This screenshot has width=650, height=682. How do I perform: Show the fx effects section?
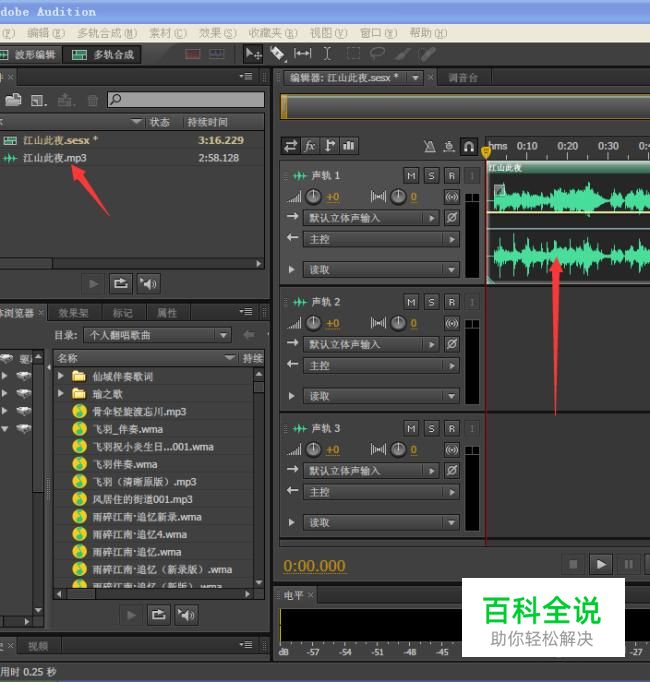[310, 146]
